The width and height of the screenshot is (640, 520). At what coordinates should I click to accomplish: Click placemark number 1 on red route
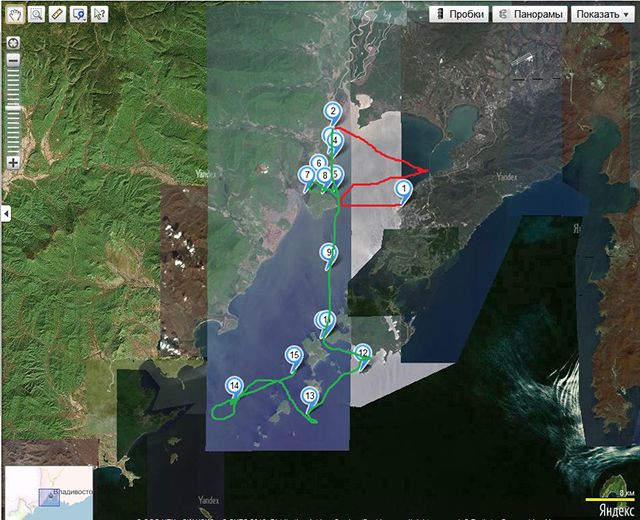[x=403, y=189]
